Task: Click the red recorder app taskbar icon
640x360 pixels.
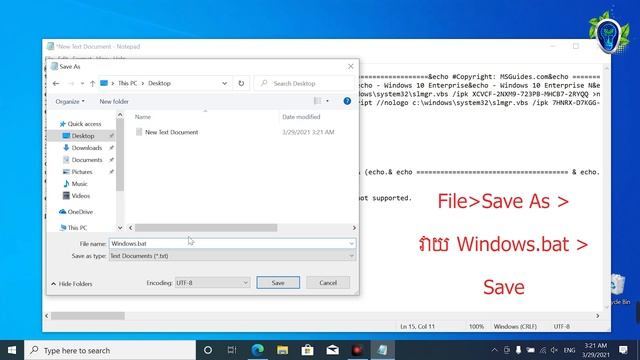Action: 357,350
